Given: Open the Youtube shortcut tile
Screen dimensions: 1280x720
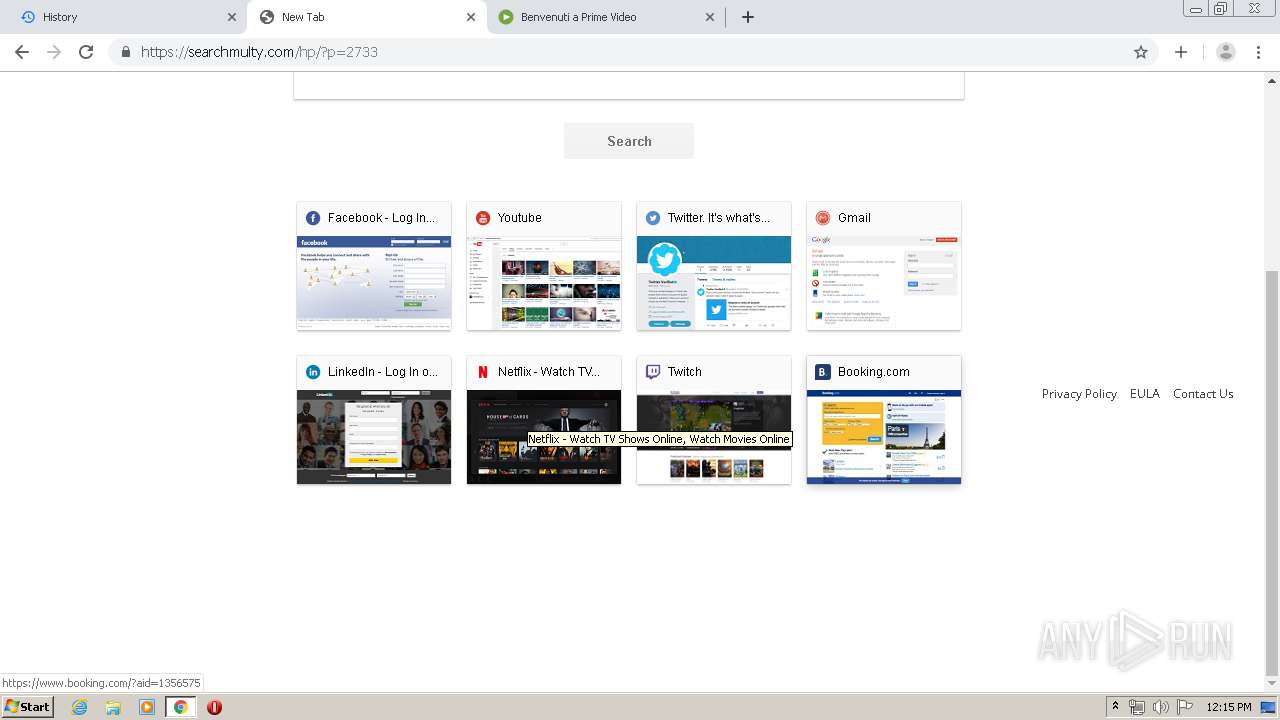Looking at the screenshot, I should (x=544, y=266).
